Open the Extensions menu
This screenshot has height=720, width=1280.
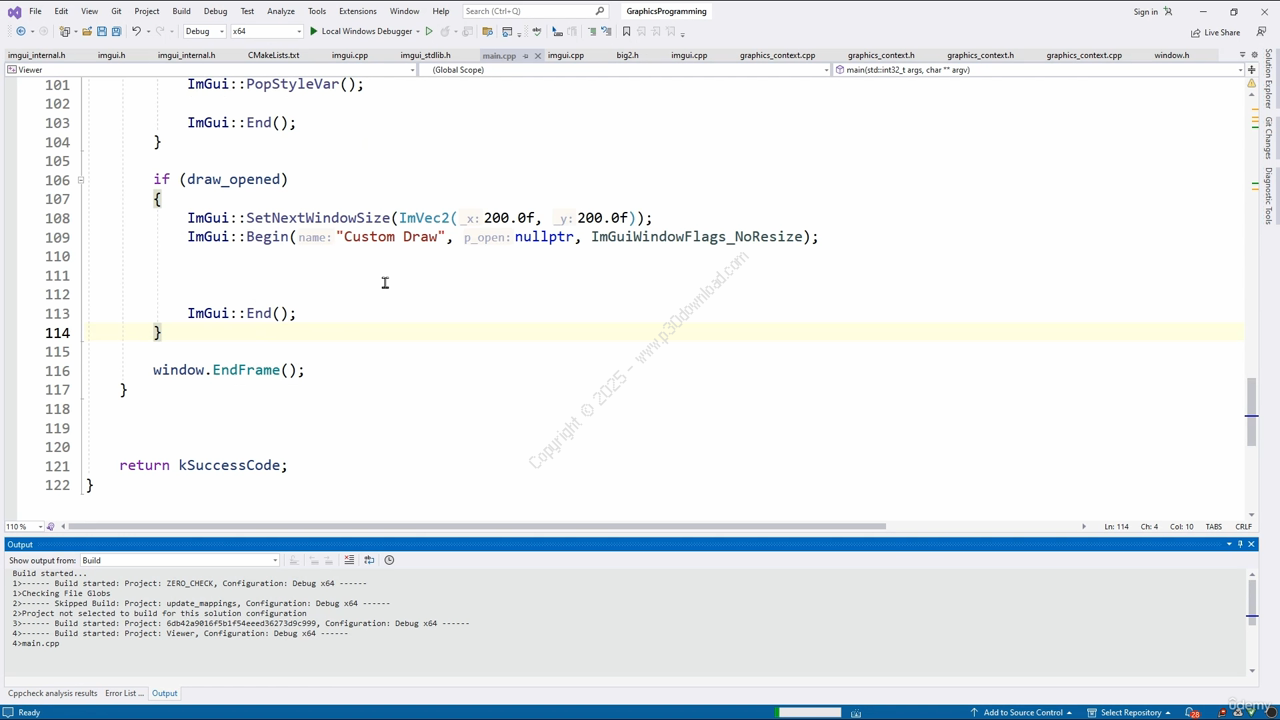pyautogui.click(x=357, y=11)
